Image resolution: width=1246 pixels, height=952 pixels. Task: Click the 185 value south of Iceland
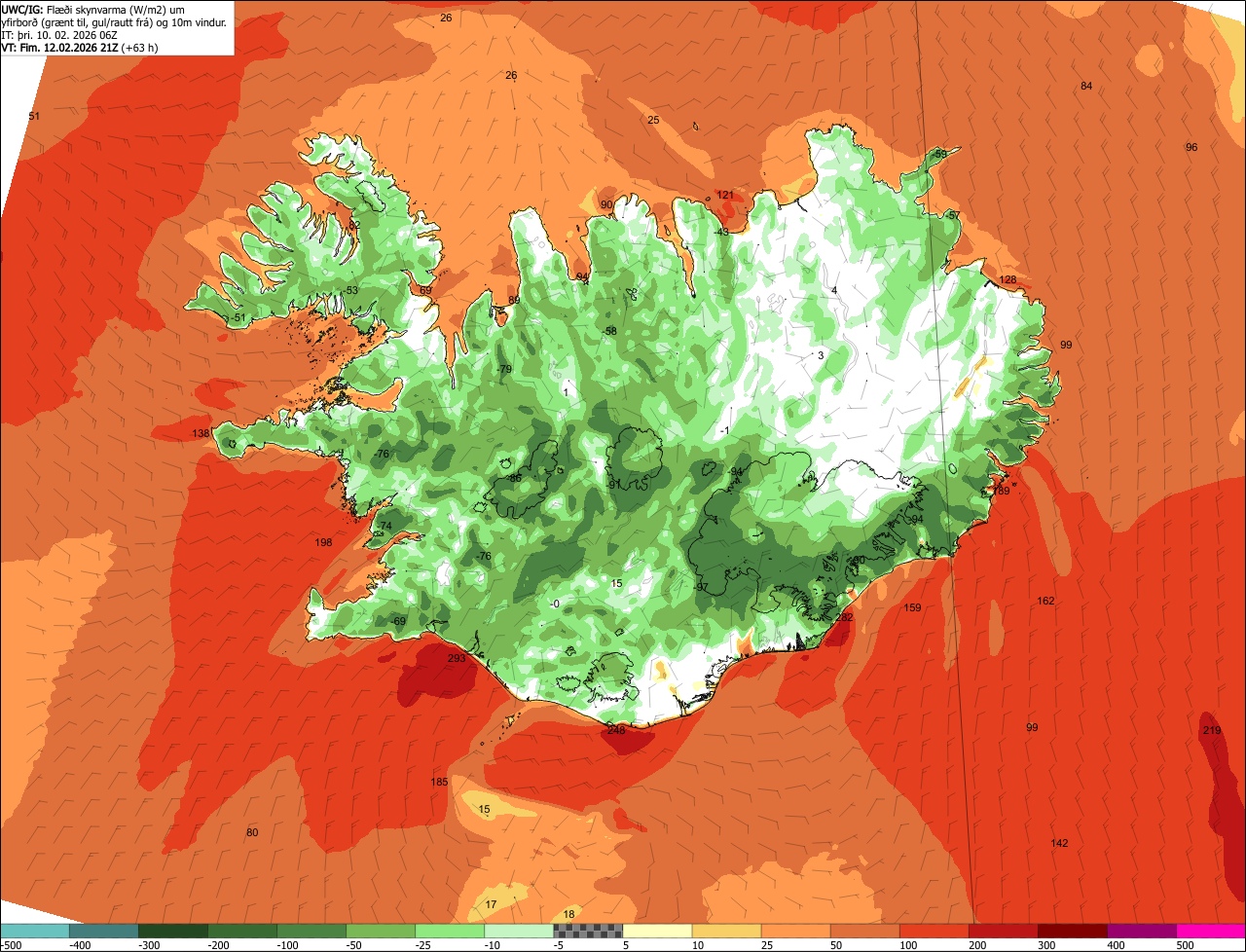pyautogui.click(x=439, y=782)
